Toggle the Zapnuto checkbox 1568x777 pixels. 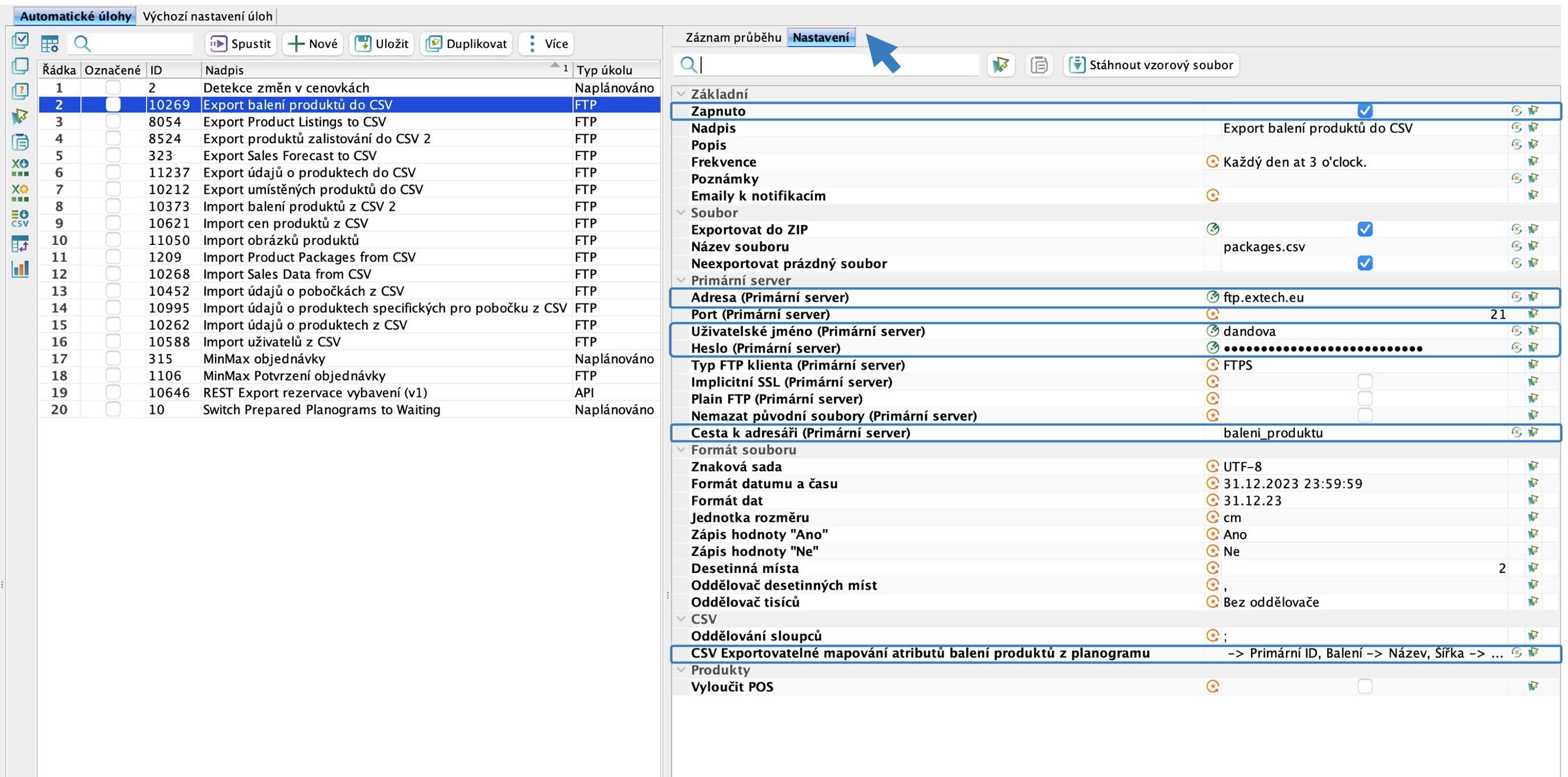click(1365, 111)
